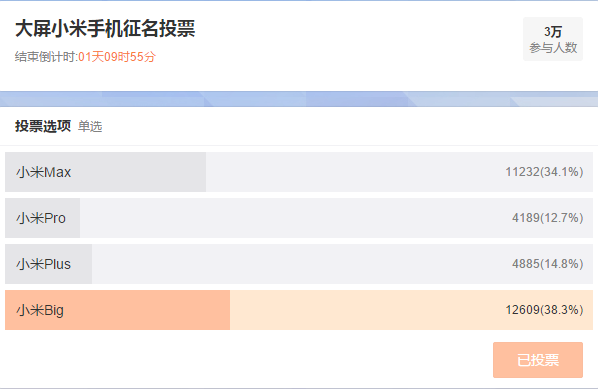Viewport: 598px width, 389px height.
Task: Click the 结束倒计时 label text
Action: tap(47, 57)
